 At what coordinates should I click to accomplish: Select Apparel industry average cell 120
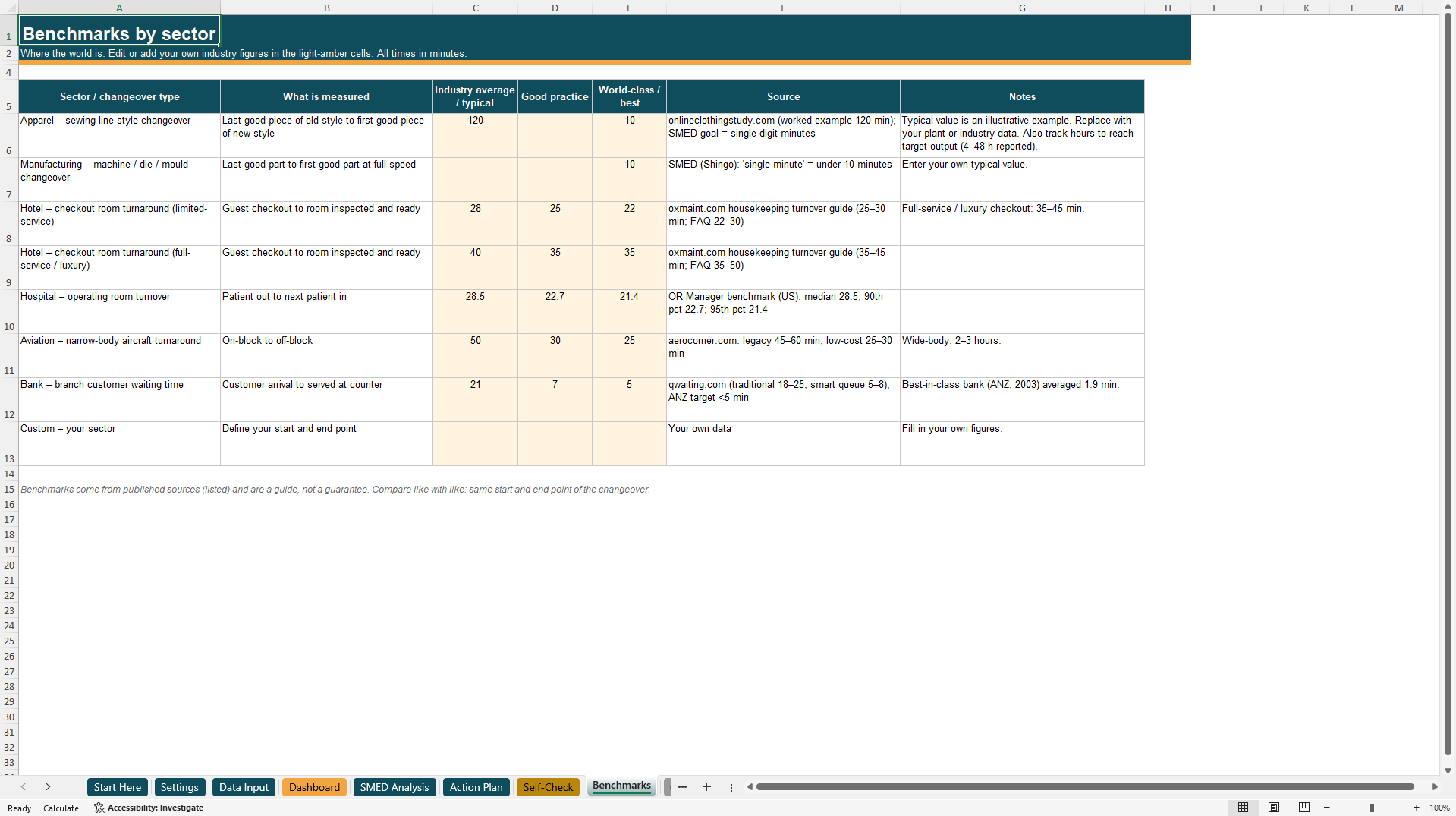pos(476,135)
